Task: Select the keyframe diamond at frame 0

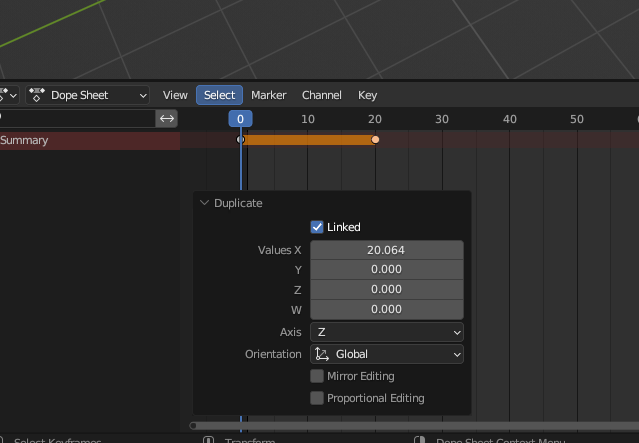Action: pyautogui.click(x=240, y=140)
